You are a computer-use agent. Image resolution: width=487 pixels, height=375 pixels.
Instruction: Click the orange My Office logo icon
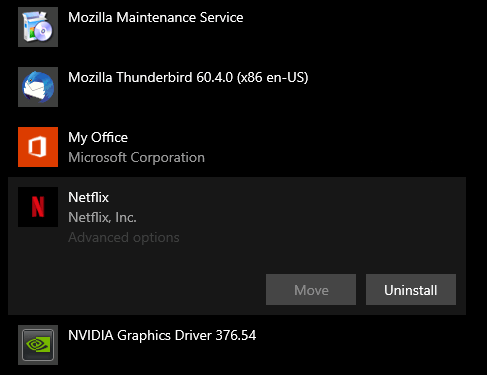[x=38, y=147]
